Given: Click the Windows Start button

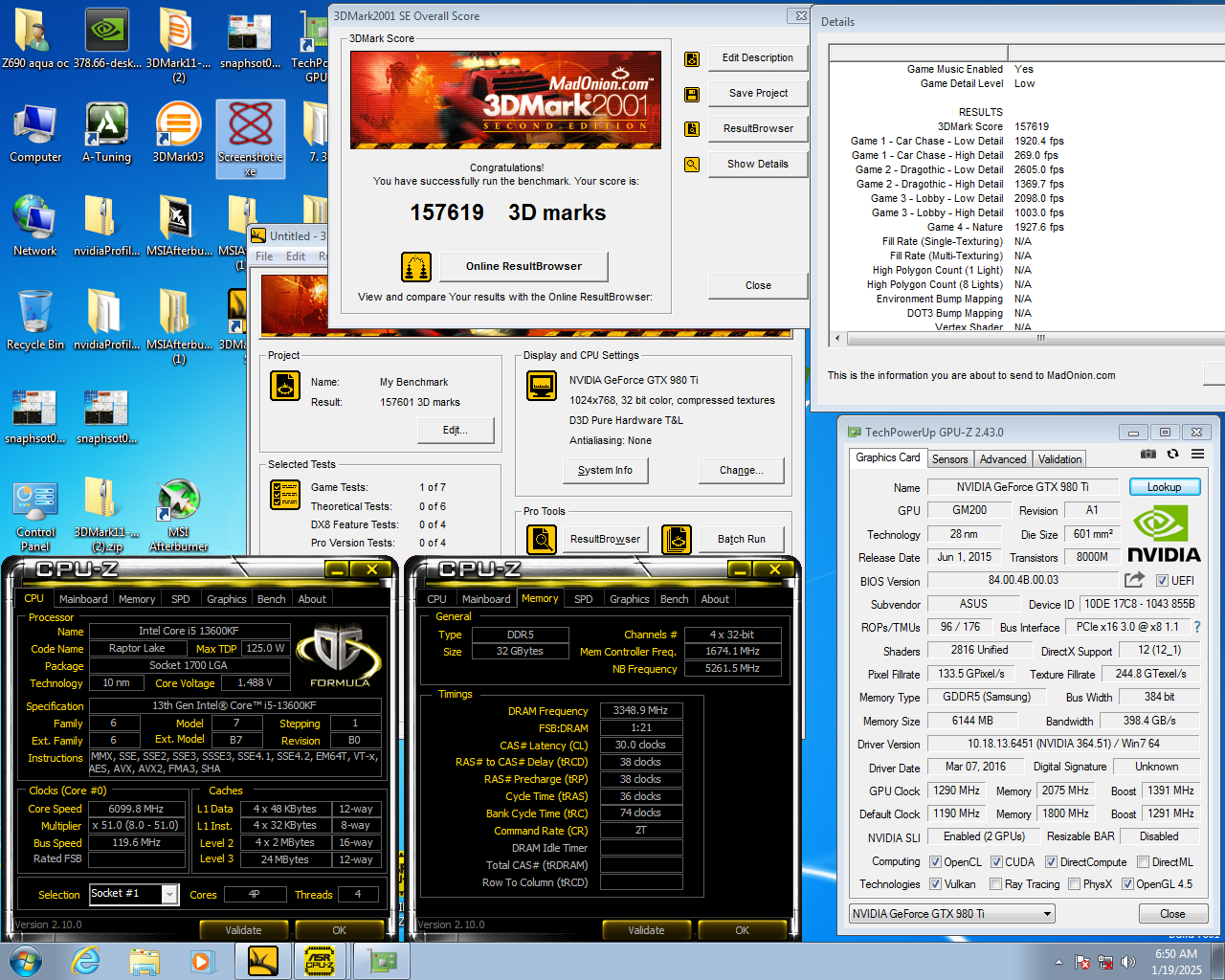Looking at the screenshot, I should (26, 961).
